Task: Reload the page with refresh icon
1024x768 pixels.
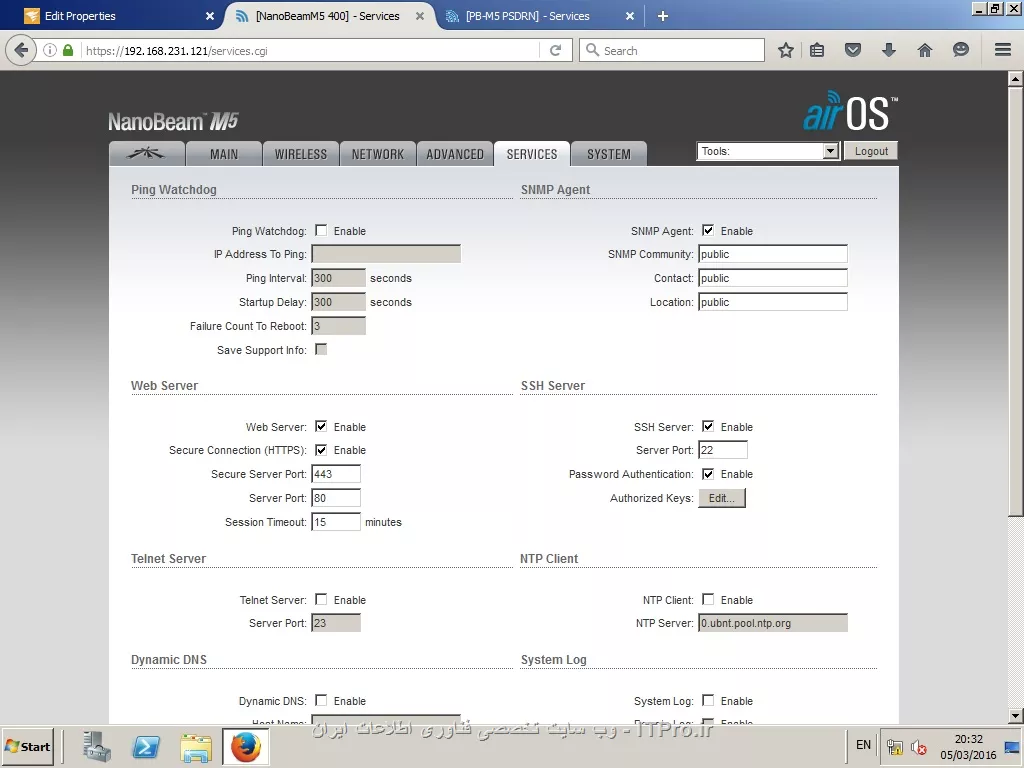Action: tap(555, 50)
